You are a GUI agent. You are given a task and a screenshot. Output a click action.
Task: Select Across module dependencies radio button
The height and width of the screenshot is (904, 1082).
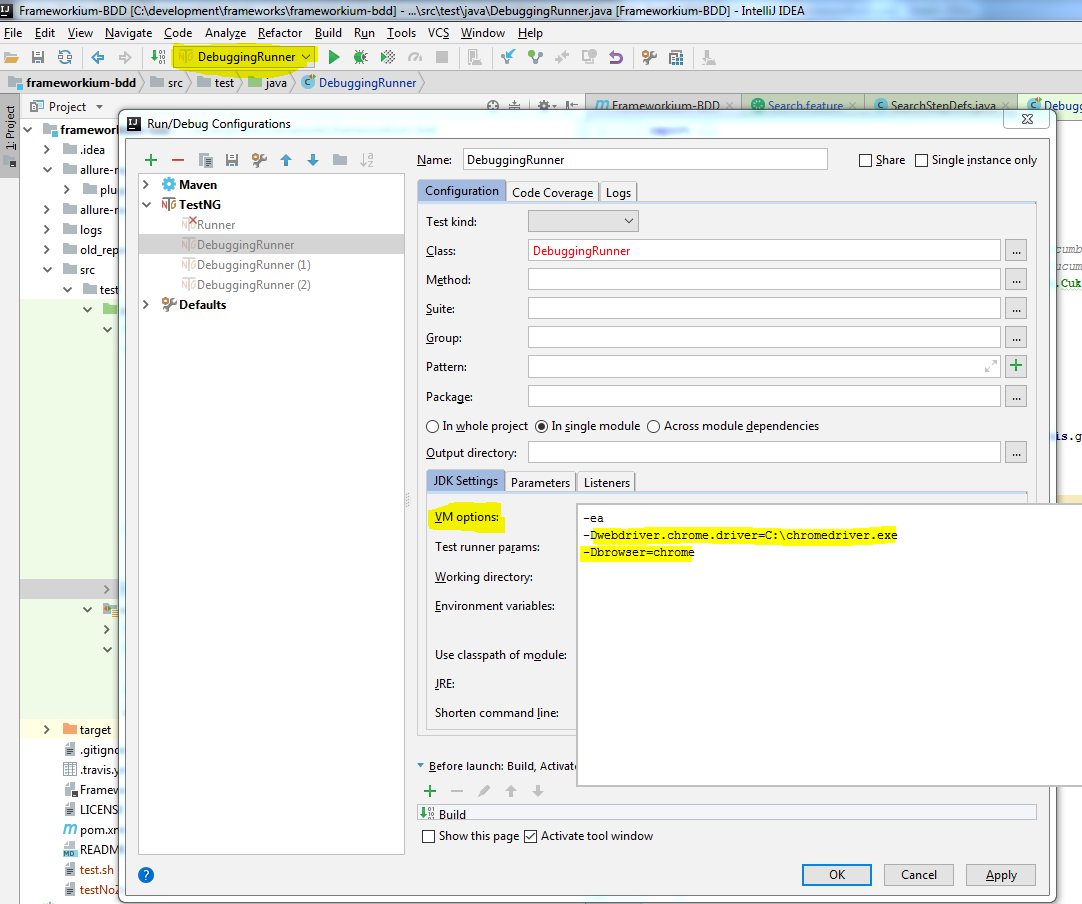653,426
